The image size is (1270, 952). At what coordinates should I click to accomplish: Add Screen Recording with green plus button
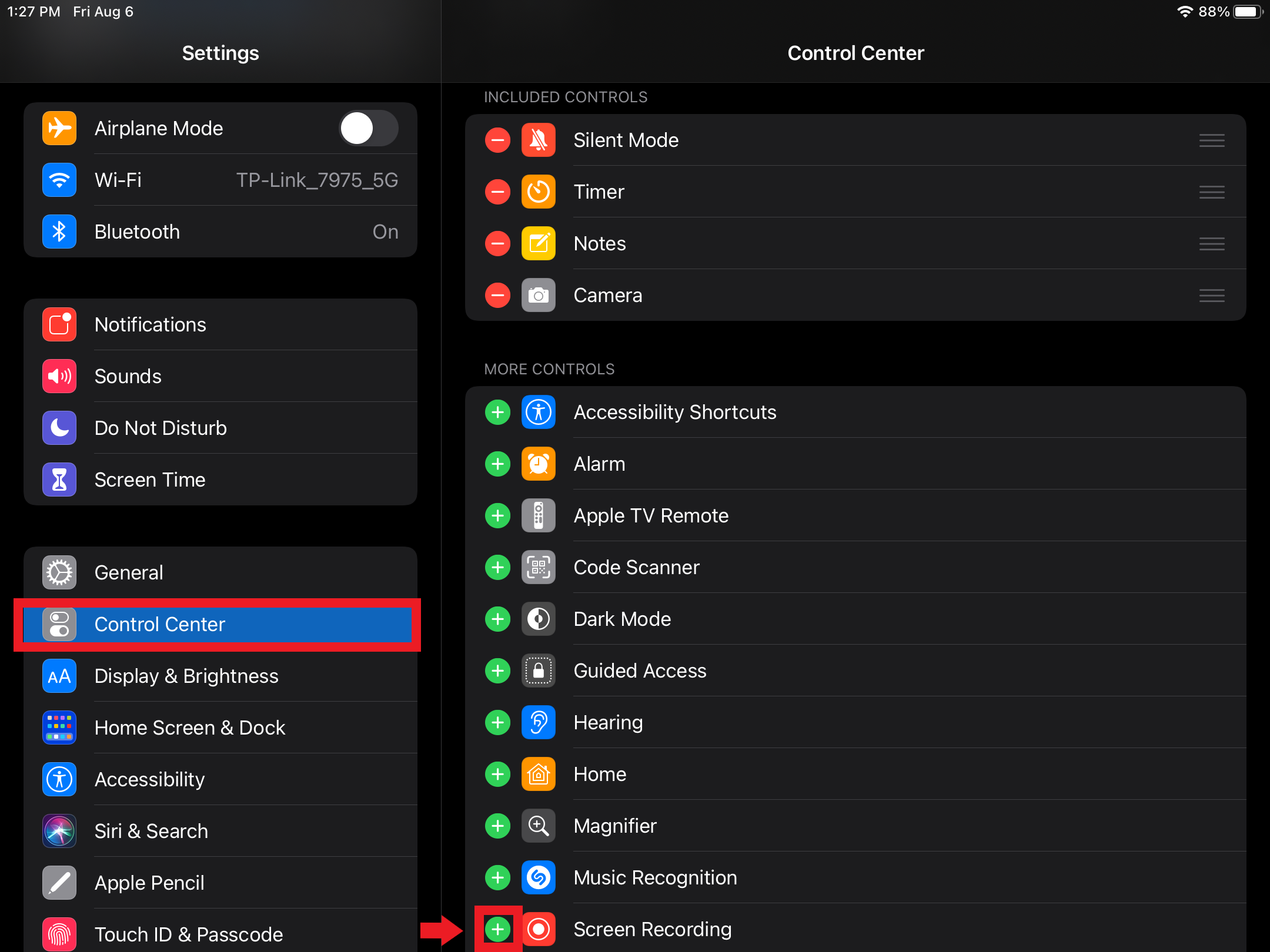497,929
